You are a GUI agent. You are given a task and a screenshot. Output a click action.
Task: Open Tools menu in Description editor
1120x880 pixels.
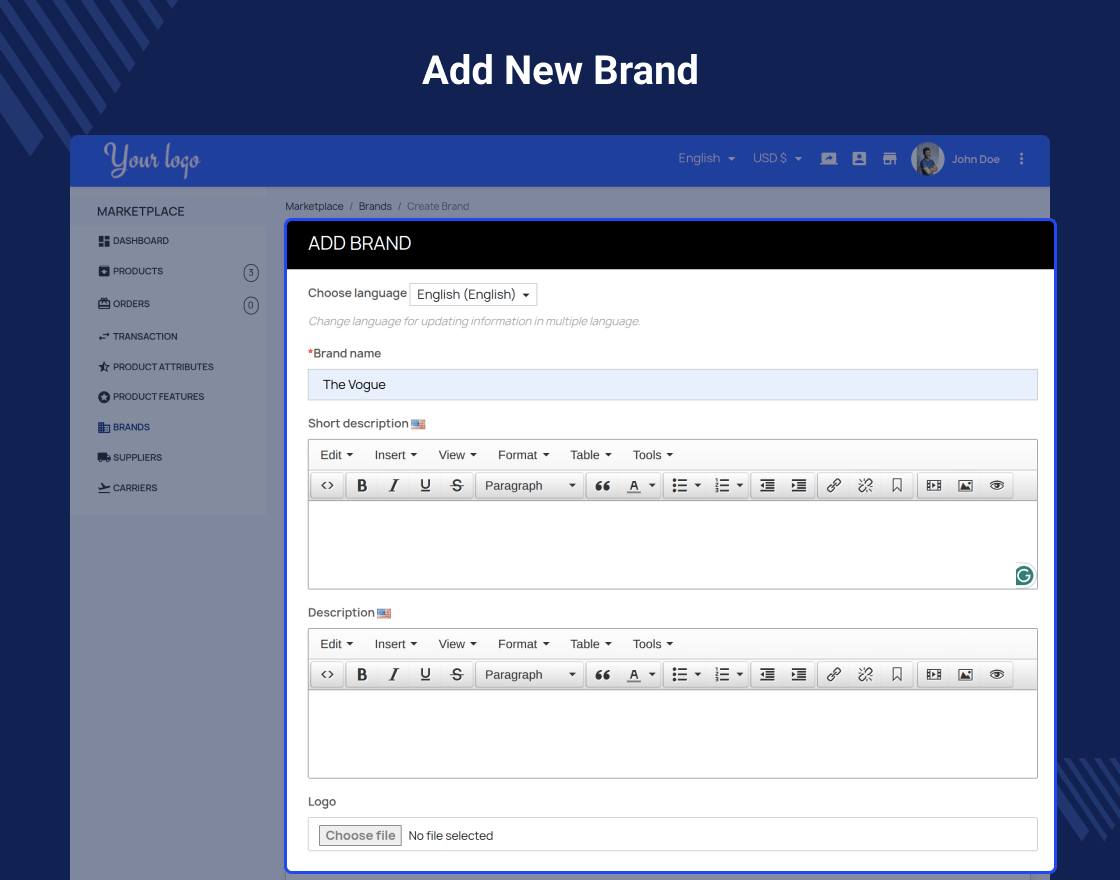point(653,644)
